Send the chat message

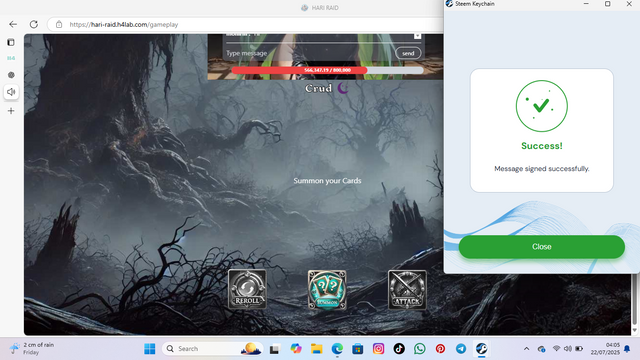408,53
